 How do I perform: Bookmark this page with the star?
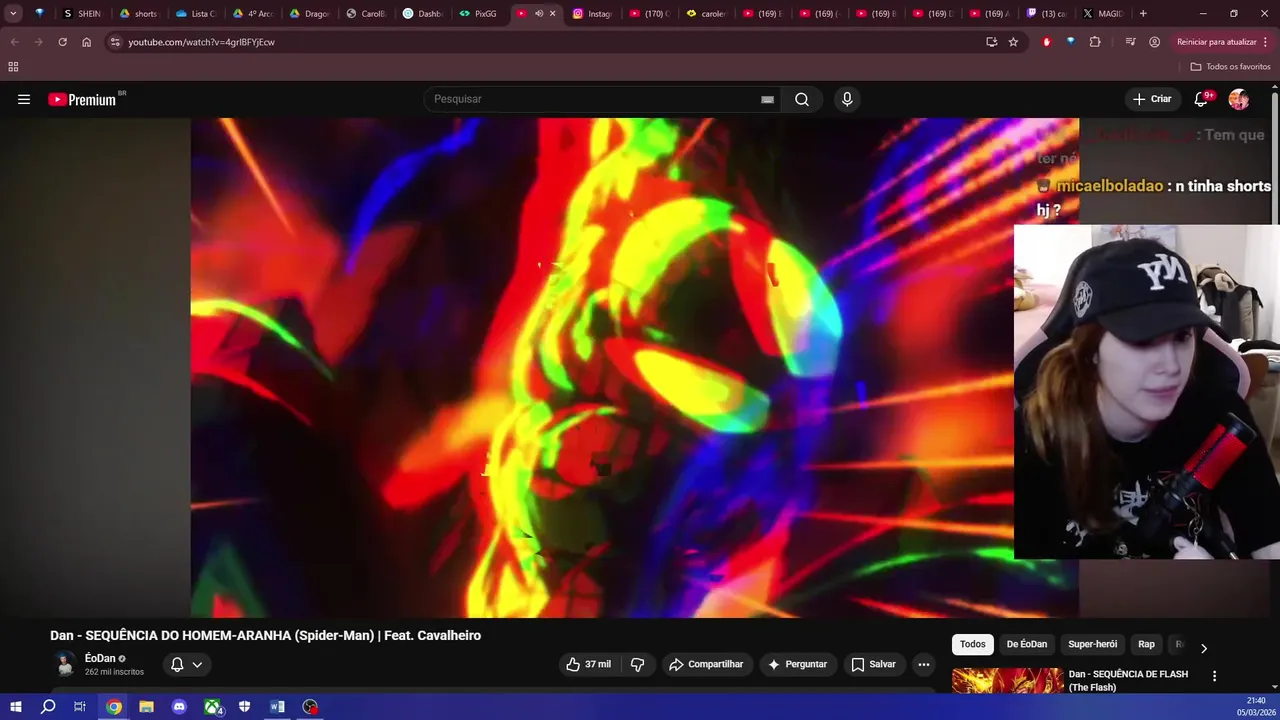tap(1013, 42)
